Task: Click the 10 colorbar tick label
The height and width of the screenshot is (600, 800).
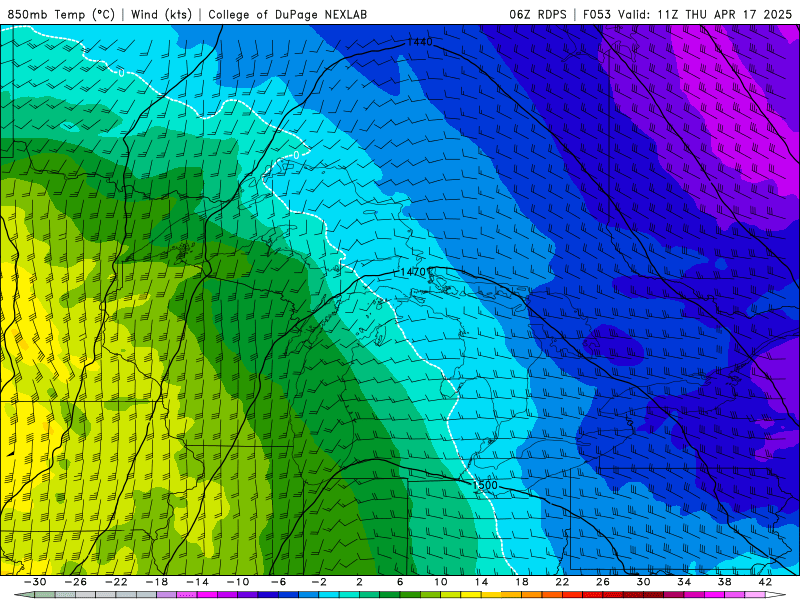Action: [x=441, y=582]
